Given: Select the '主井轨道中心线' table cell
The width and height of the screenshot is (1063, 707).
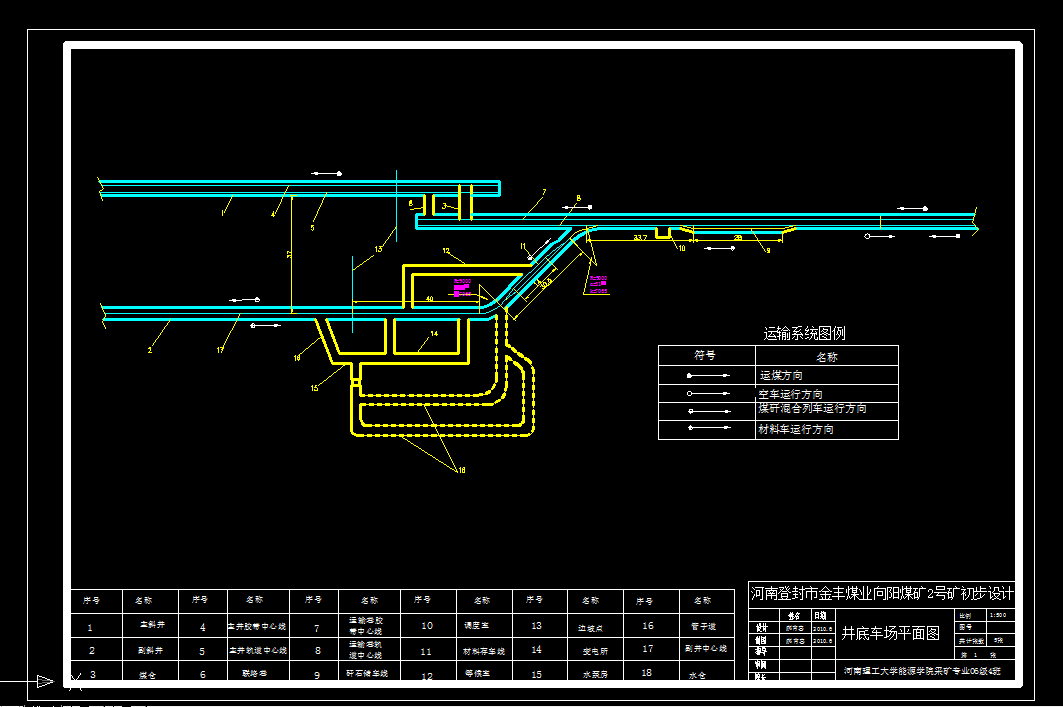Looking at the screenshot, I should (x=258, y=650).
